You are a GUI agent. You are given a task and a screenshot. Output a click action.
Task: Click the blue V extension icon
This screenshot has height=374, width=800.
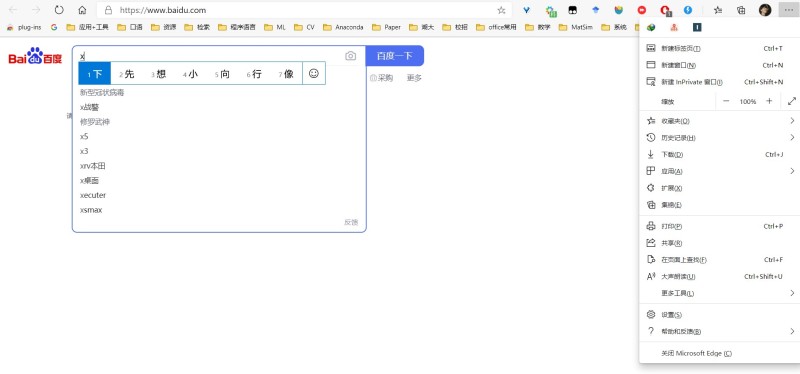pyautogui.click(x=527, y=10)
